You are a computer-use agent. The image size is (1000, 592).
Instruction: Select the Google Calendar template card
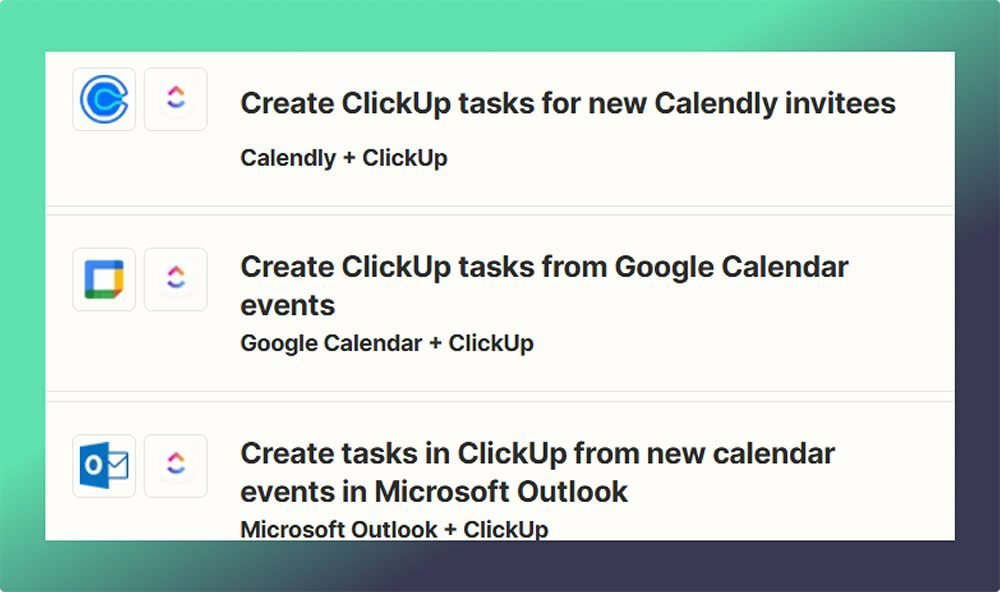tap(500, 300)
